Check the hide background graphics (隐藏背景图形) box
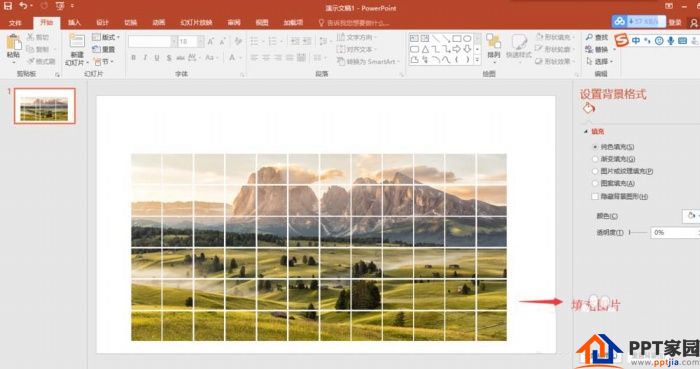The image size is (700, 369). tap(595, 196)
